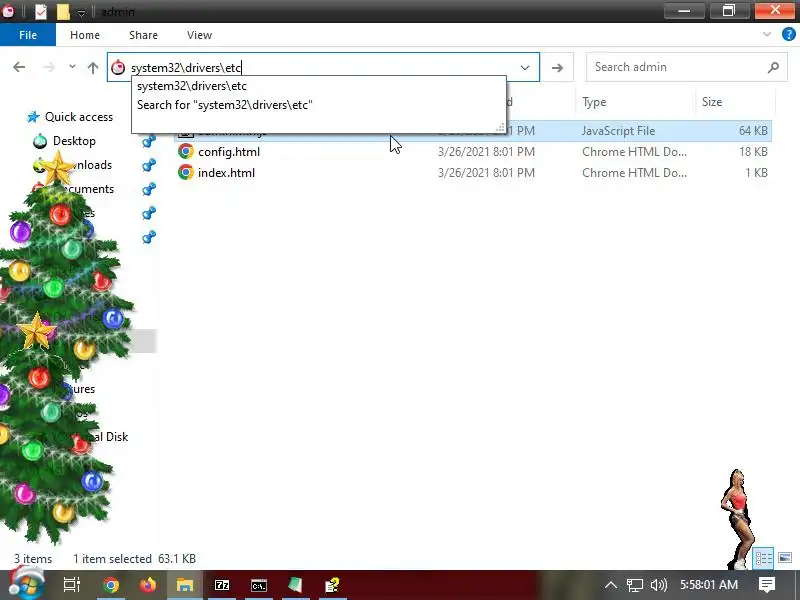Screen dimensions: 800x600
Task: Open the Help question mark icon
Action: [x=788, y=35]
